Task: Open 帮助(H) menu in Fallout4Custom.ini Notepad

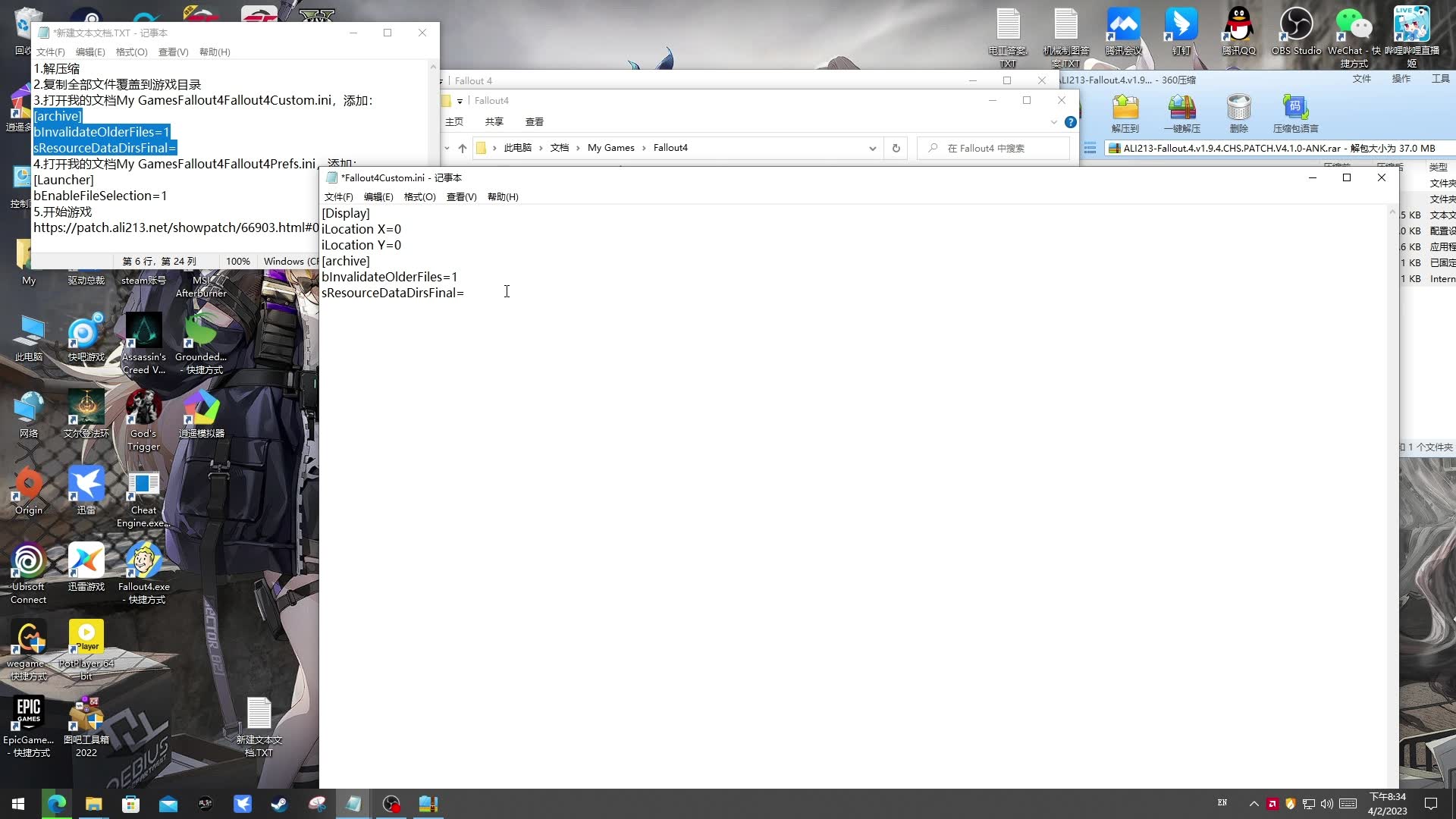Action: tap(503, 196)
